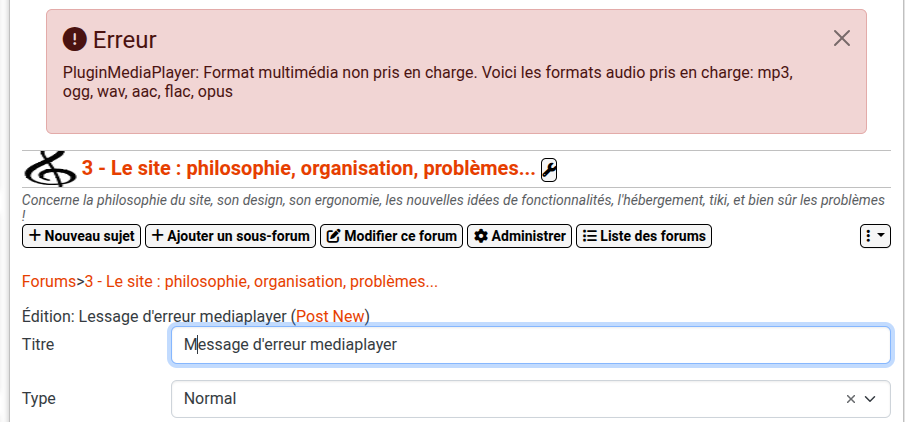This screenshot has width=905, height=422.
Task: Click the Type field label
Action: point(39,398)
